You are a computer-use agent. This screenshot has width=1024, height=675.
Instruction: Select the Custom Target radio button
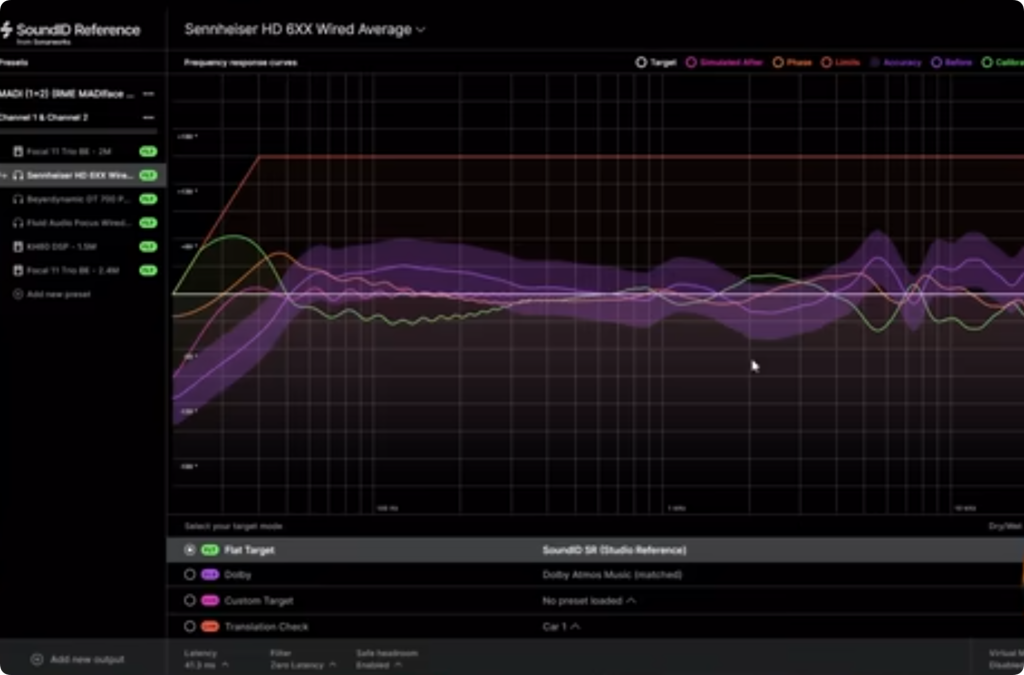pyautogui.click(x=190, y=601)
